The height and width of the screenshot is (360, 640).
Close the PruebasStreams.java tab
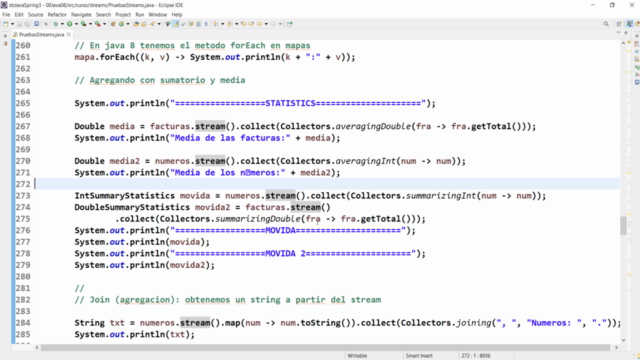click(69, 34)
